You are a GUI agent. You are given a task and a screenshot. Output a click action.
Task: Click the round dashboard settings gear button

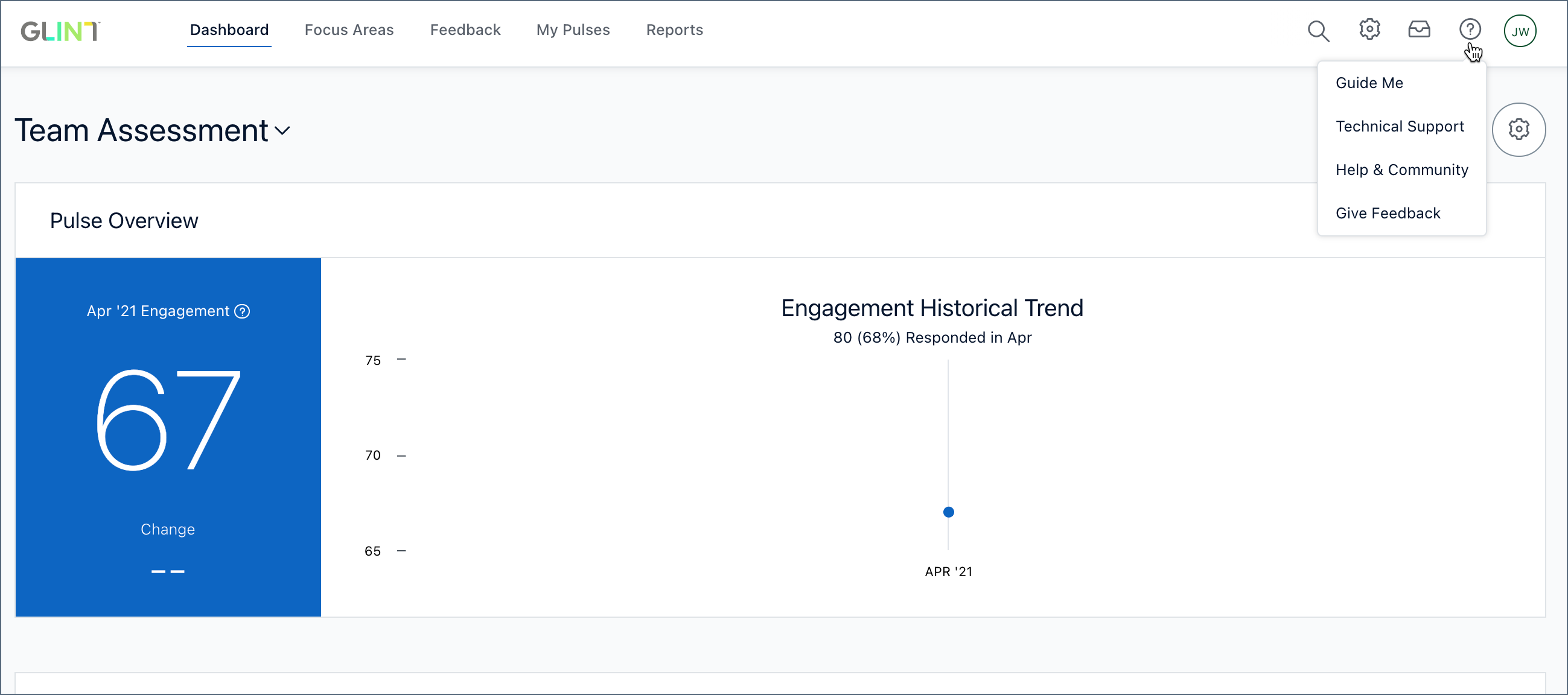pyautogui.click(x=1519, y=130)
